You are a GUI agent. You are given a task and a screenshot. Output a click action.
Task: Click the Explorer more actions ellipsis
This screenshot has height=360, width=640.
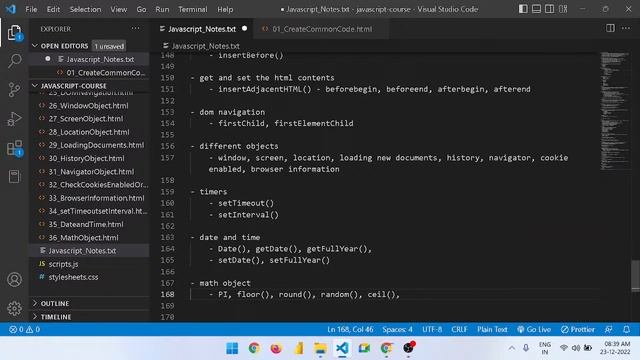pos(135,29)
